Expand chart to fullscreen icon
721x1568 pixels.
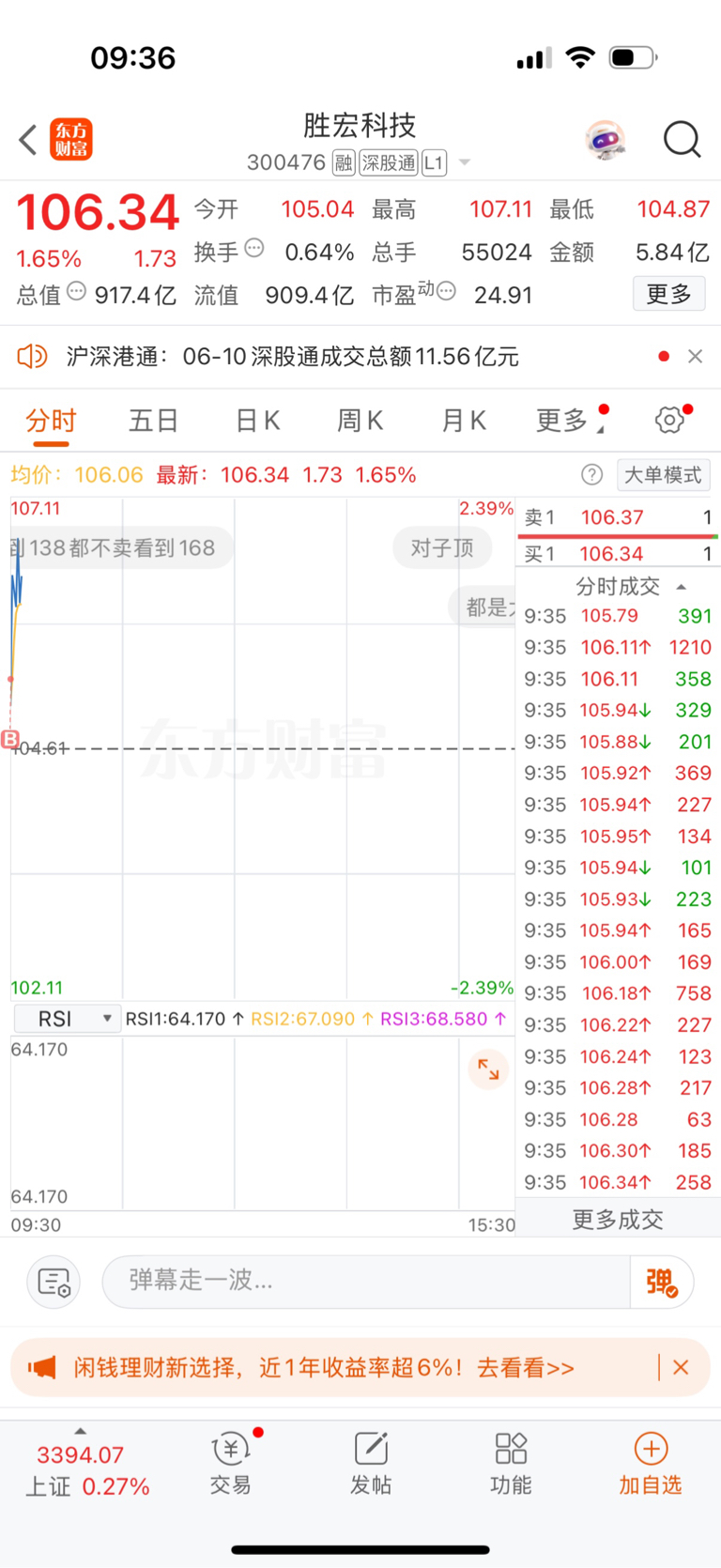[x=488, y=1069]
